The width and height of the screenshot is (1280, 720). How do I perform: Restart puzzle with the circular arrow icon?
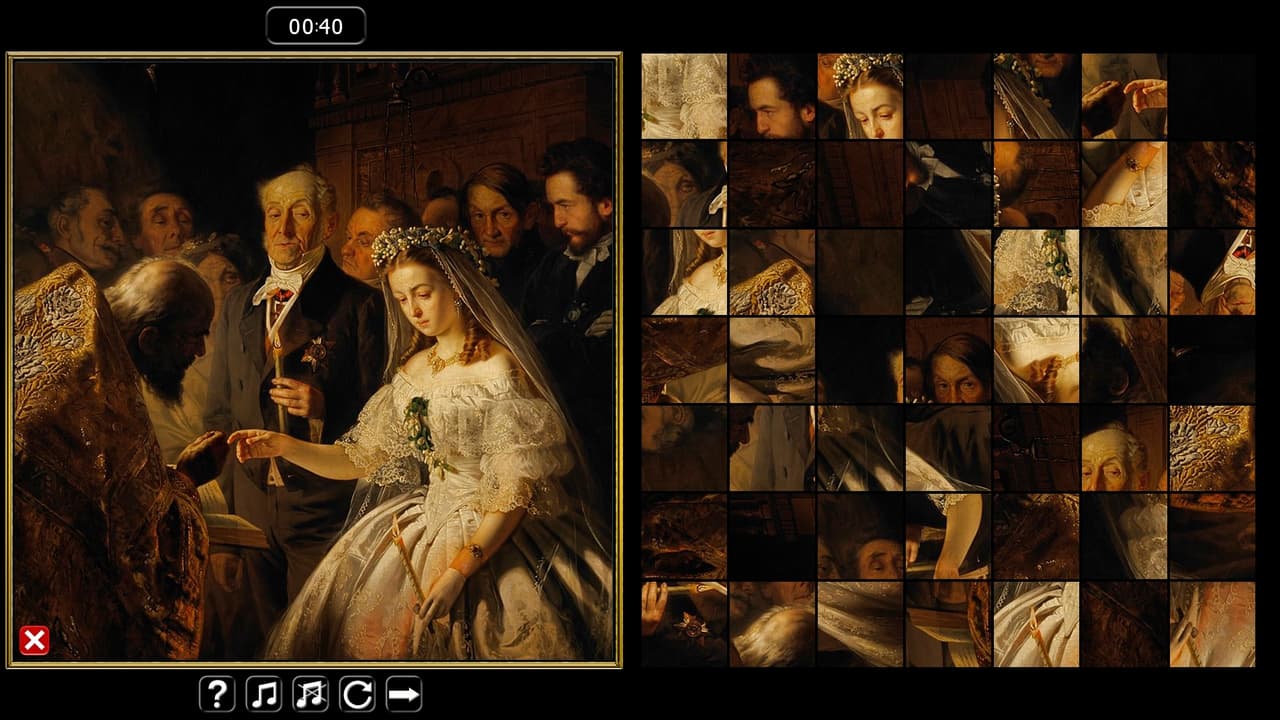[x=357, y=693]
